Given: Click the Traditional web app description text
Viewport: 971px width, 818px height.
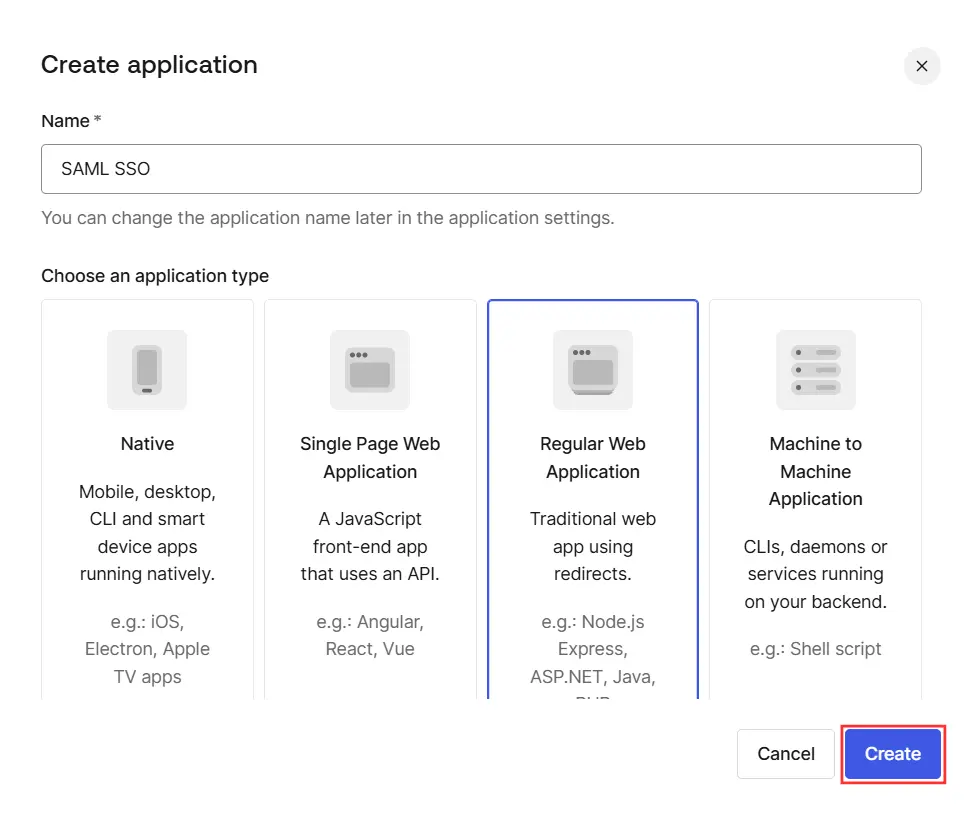Looking at the screenshot, I should pos(592,547).
